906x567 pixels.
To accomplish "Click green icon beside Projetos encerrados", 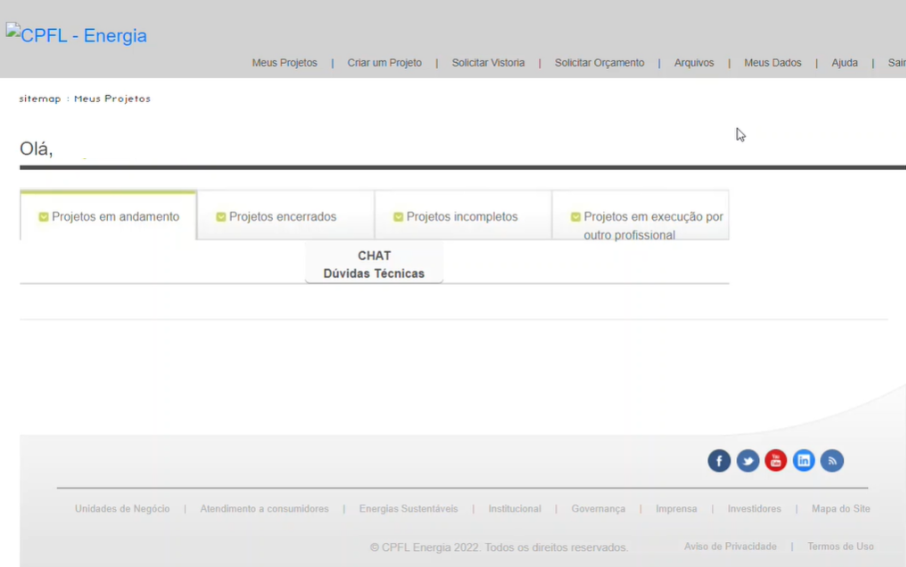I will click(221, 217).
